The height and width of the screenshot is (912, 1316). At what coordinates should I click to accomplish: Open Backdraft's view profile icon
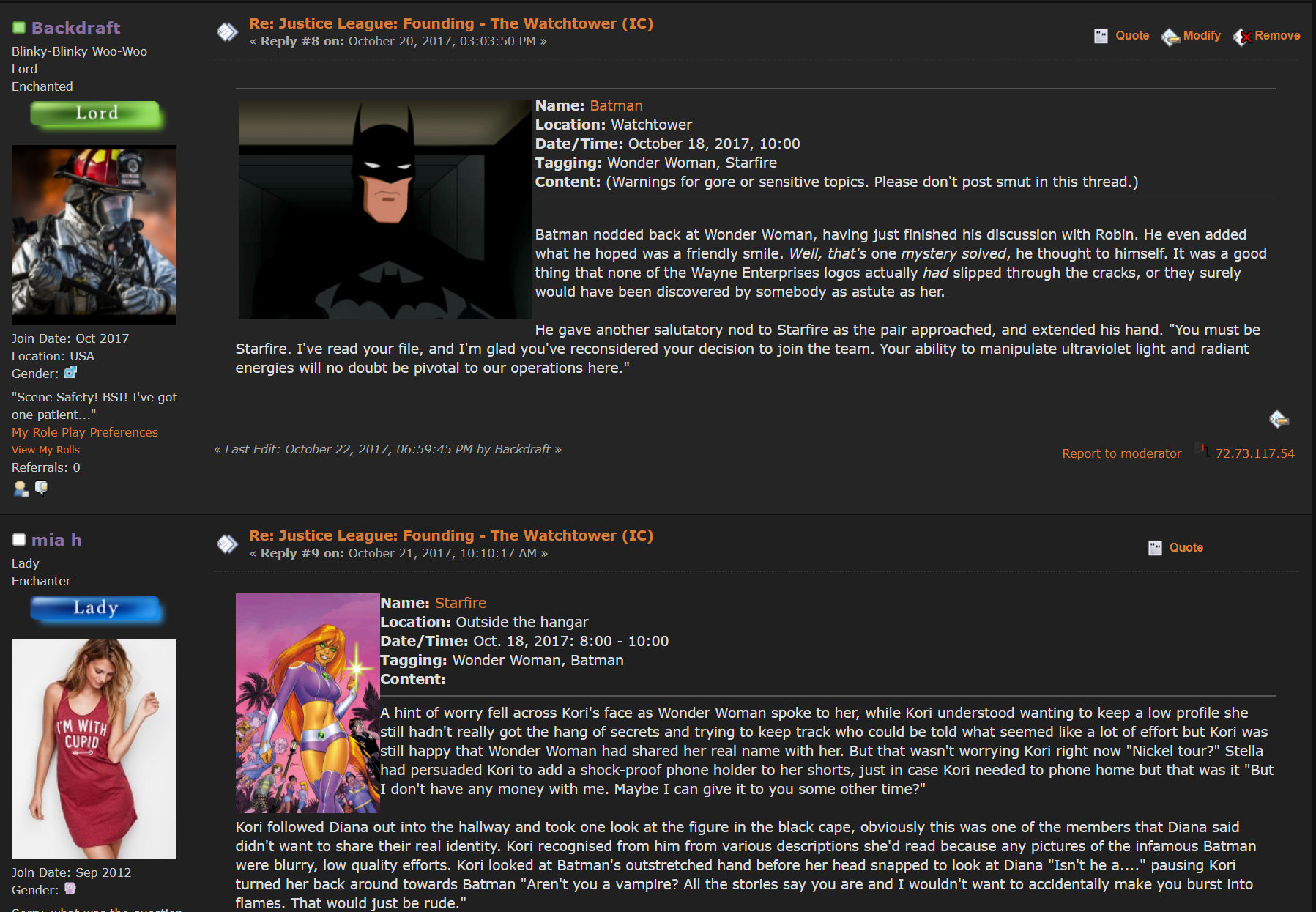click(21, 489)
